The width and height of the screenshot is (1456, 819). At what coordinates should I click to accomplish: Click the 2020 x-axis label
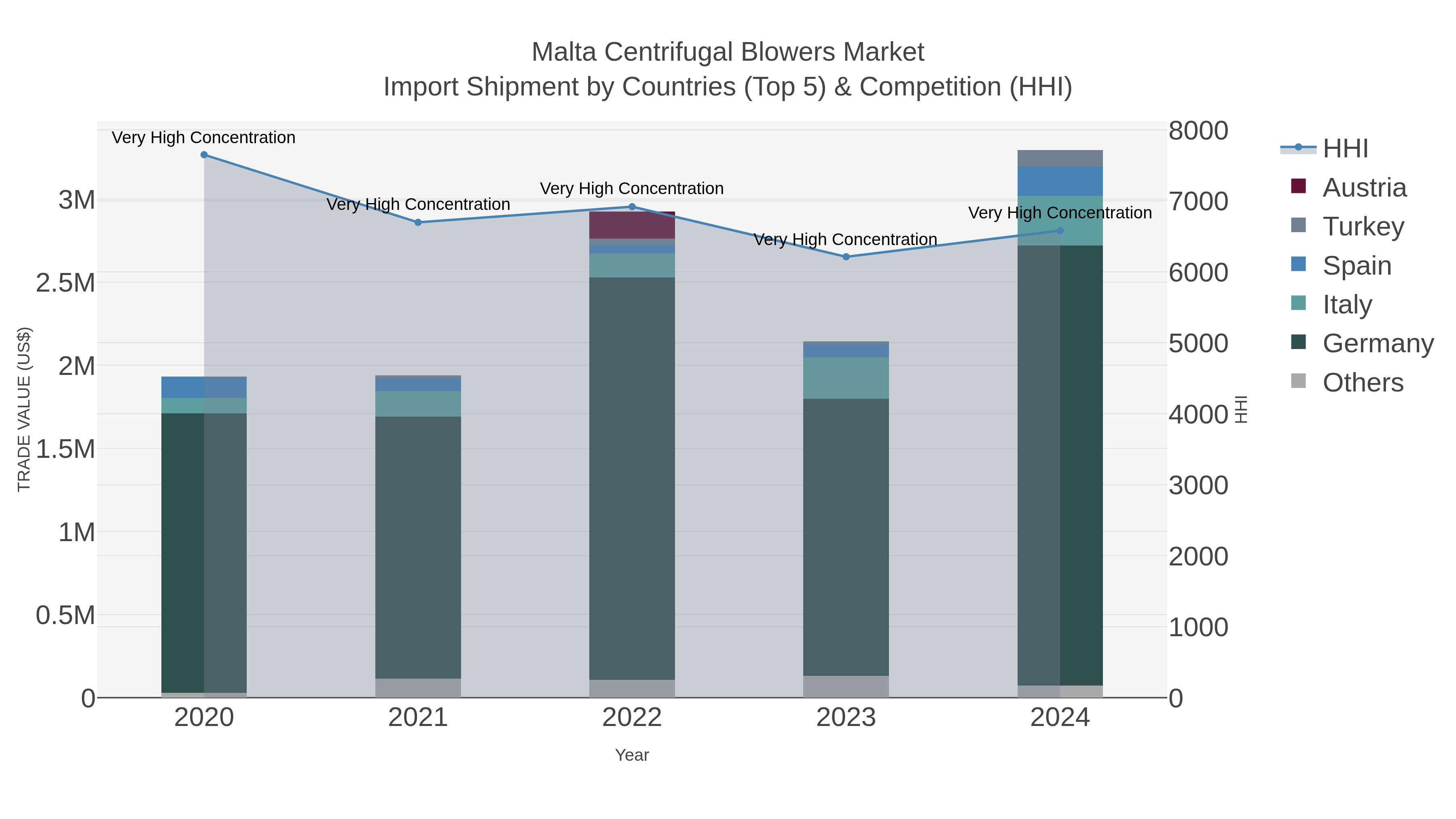pyautogui.click(x=204, y=718)
